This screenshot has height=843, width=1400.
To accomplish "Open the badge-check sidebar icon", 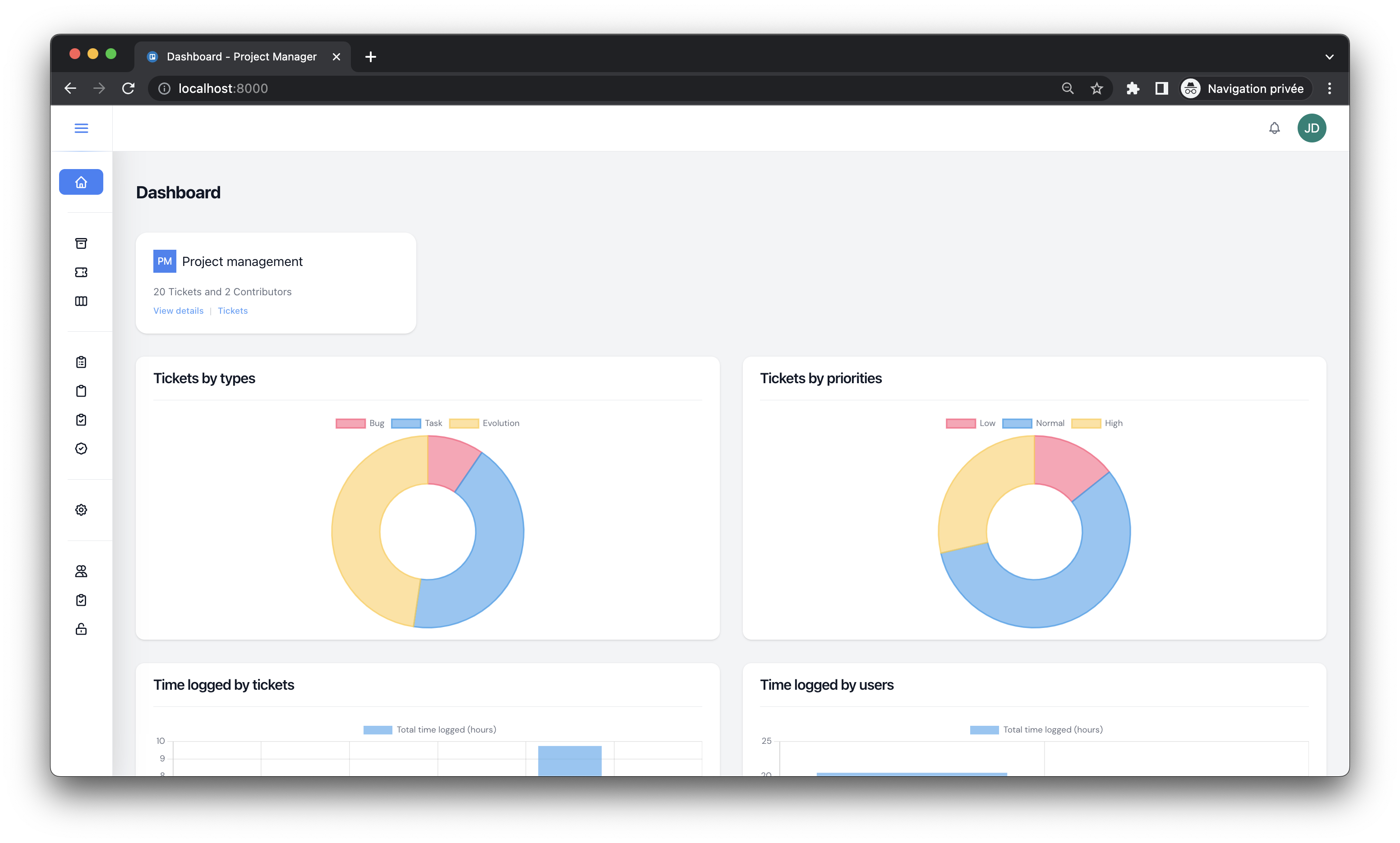I will tap(81, 448).
